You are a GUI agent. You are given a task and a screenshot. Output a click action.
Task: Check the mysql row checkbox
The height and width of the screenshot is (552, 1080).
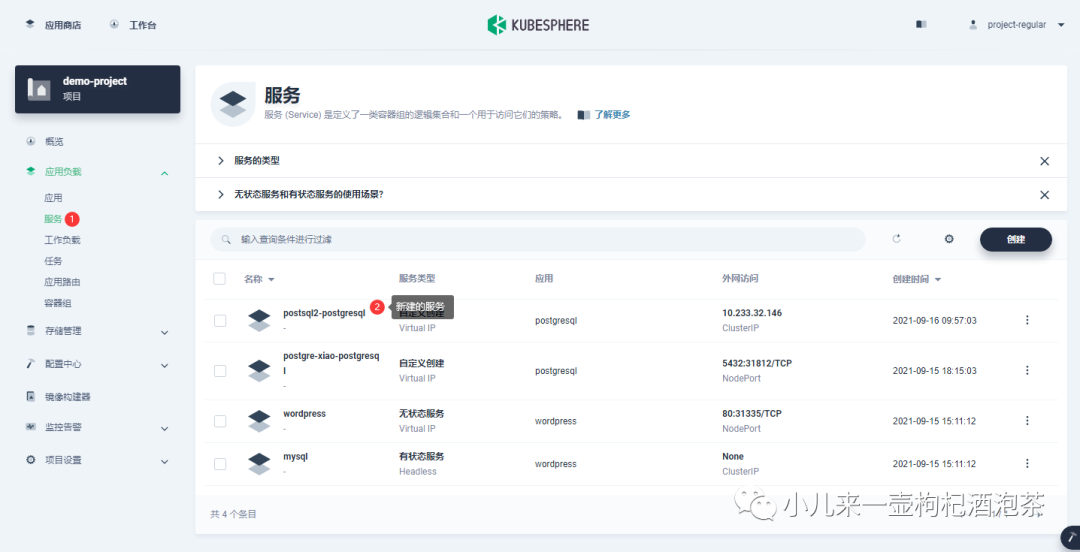click(220, 464)
